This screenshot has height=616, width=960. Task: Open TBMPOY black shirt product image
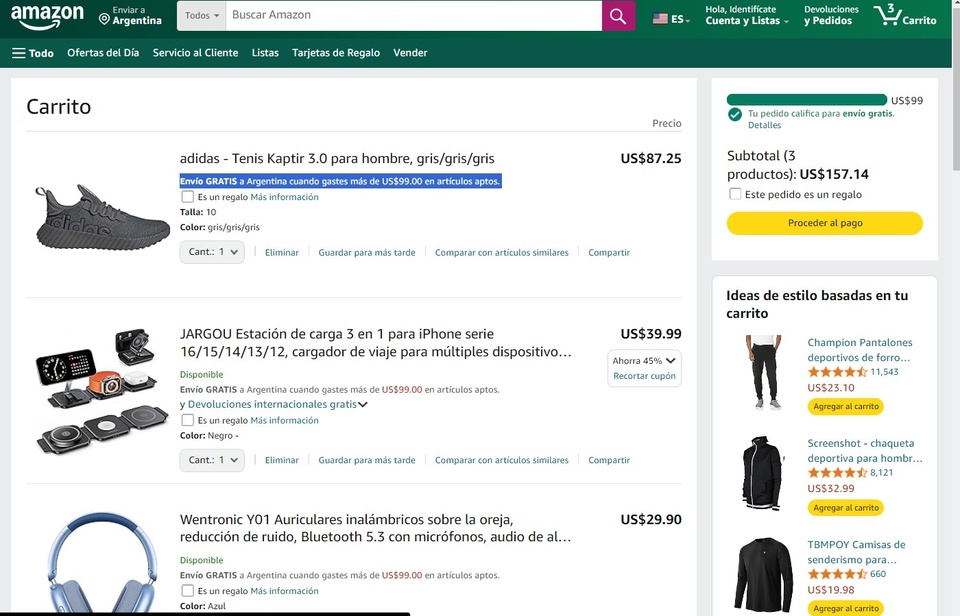pos(764,574)
